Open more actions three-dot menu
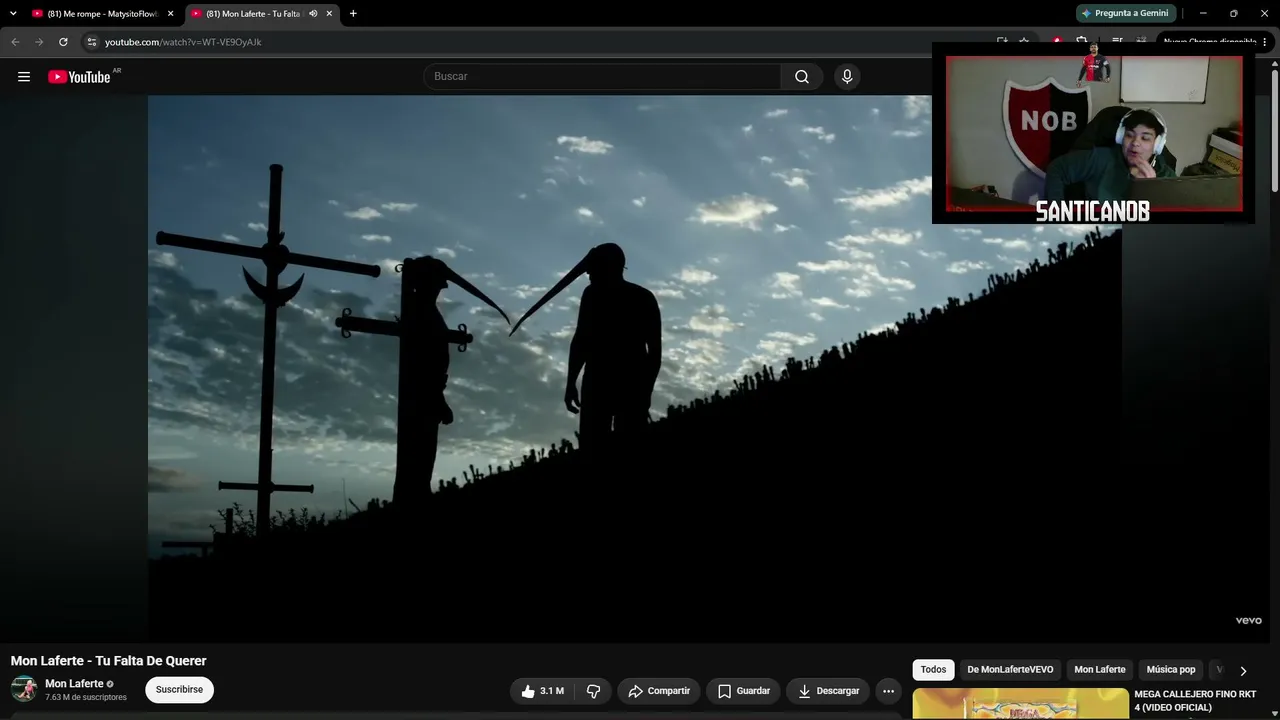The width and height of the screenshot is (1280, 720). (x=888, y=691)
